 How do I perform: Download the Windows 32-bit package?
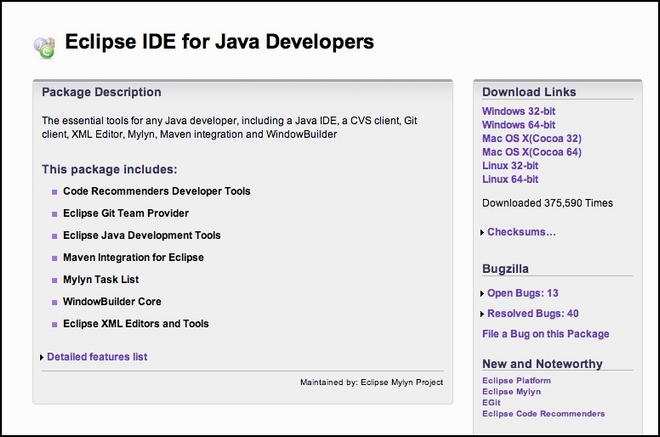coord(519,111)
